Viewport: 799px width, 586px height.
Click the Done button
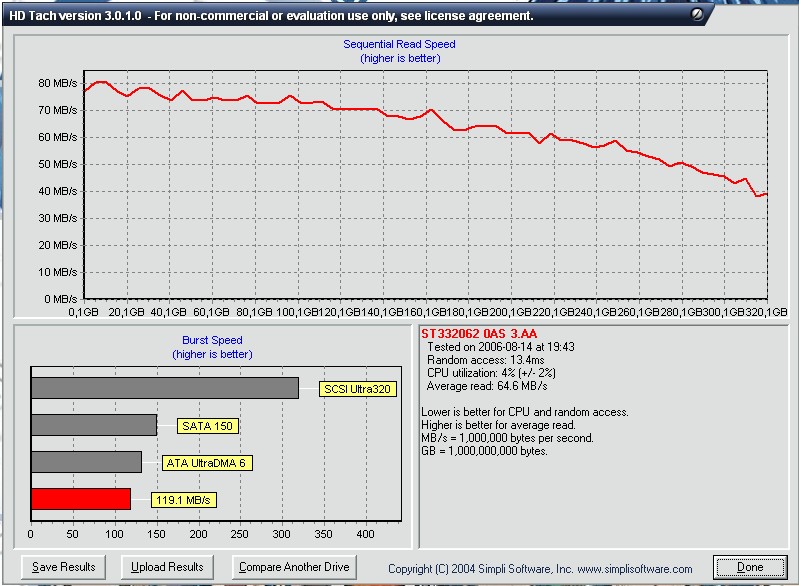750,567
